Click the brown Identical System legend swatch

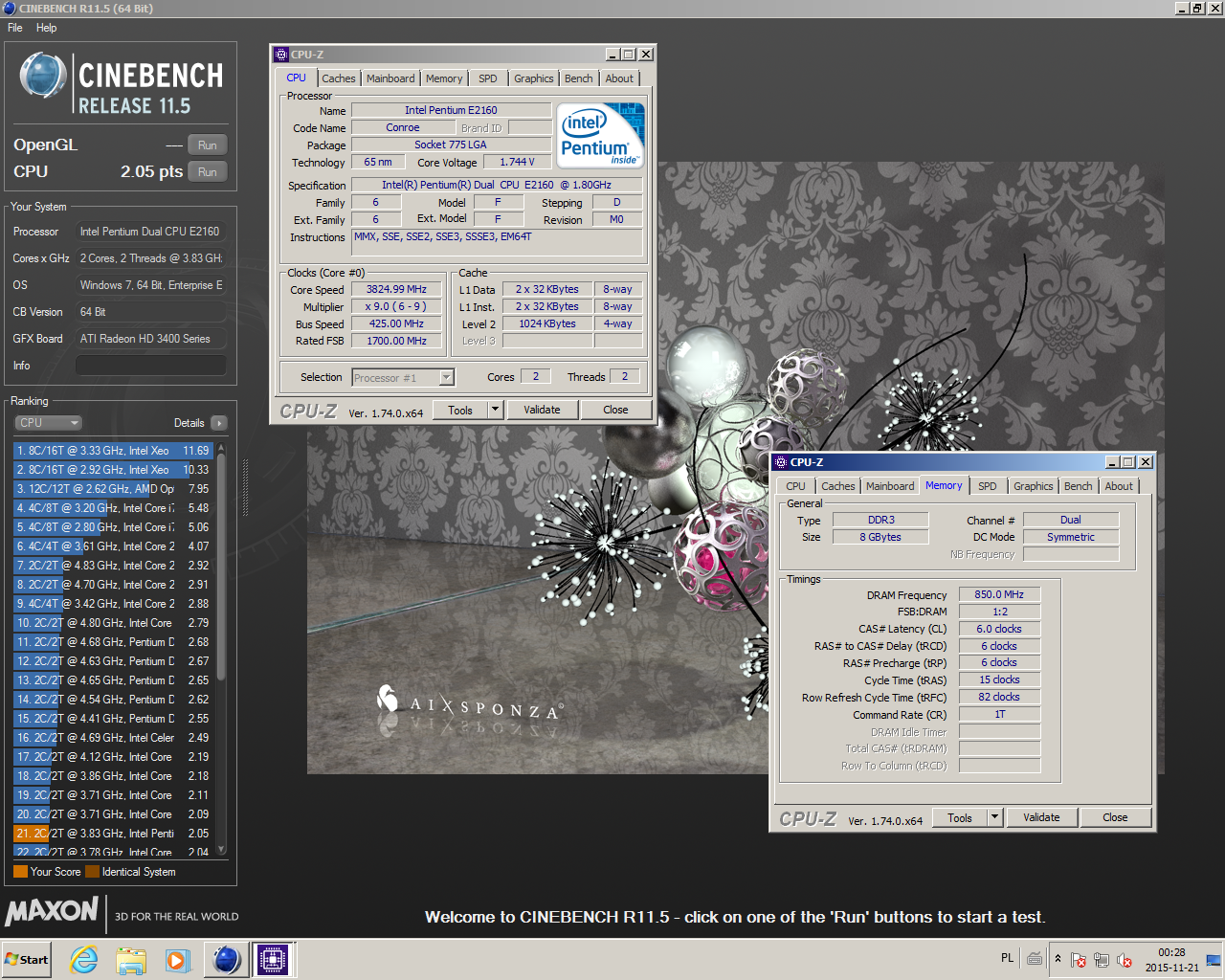pos(92,872)
